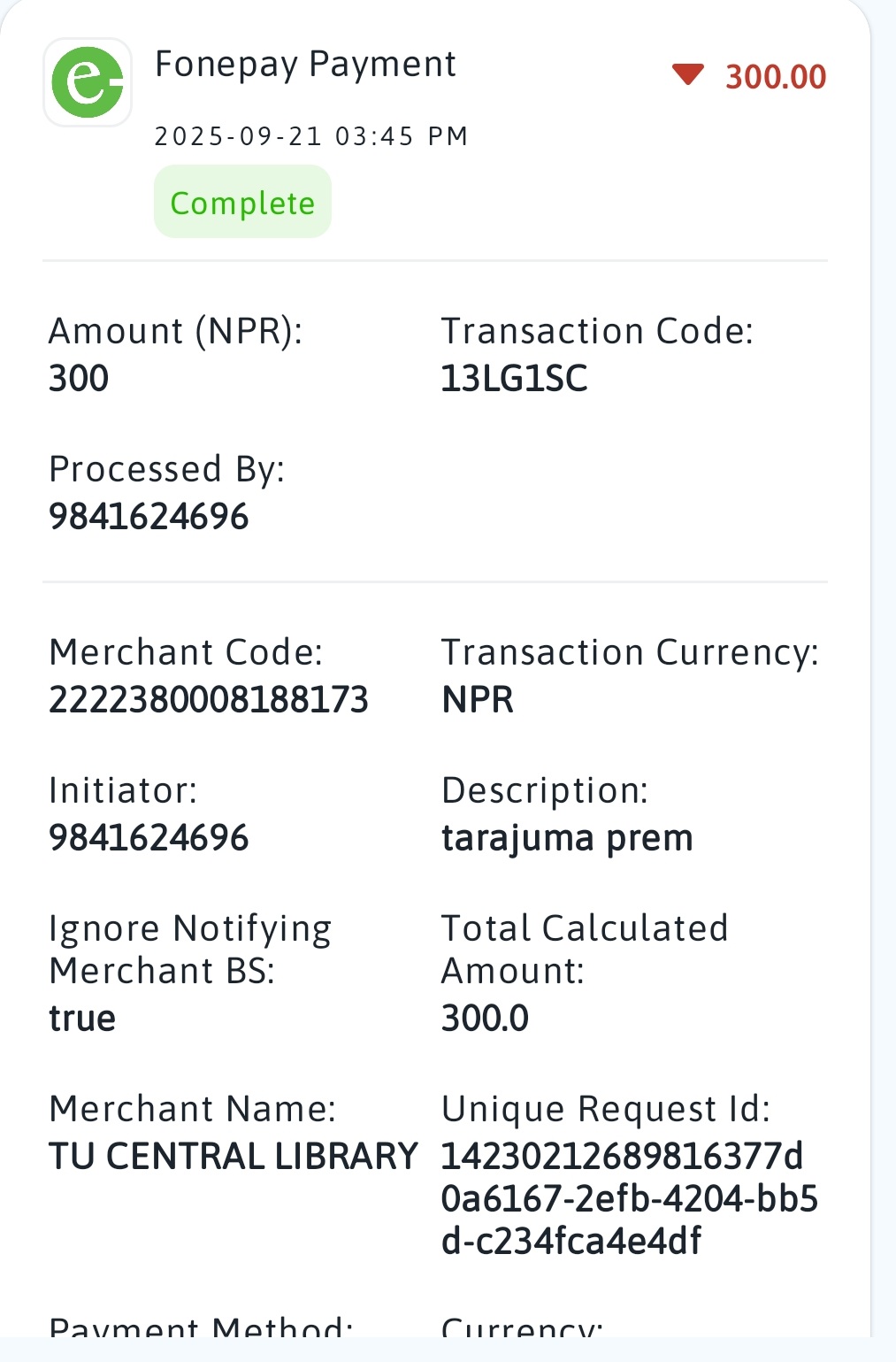Tap the Transaction Currency NPR value
The image size is (896, 1362).
pos(478,700)
